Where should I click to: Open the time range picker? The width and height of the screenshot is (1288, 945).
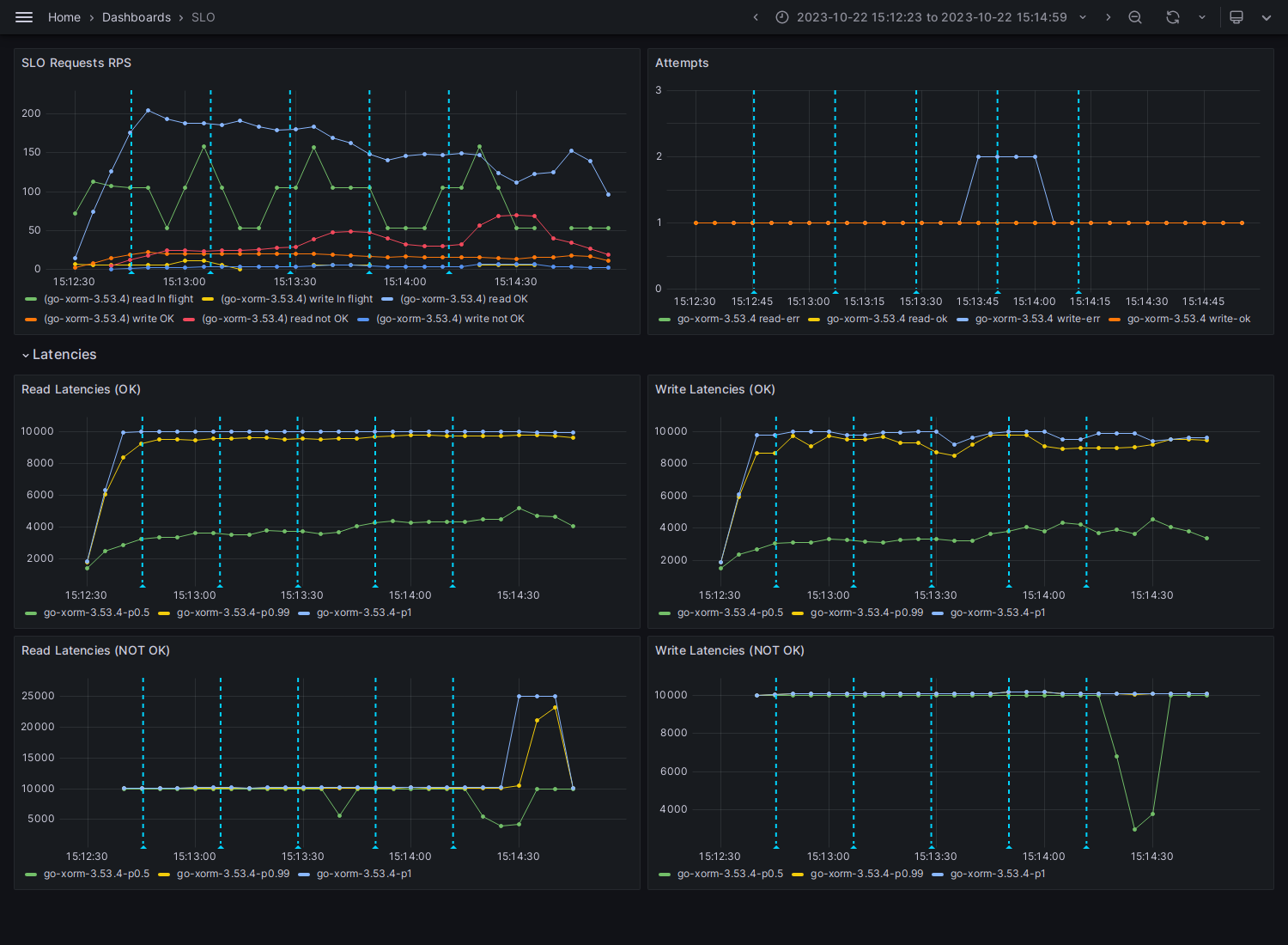[x=931, y=17]
